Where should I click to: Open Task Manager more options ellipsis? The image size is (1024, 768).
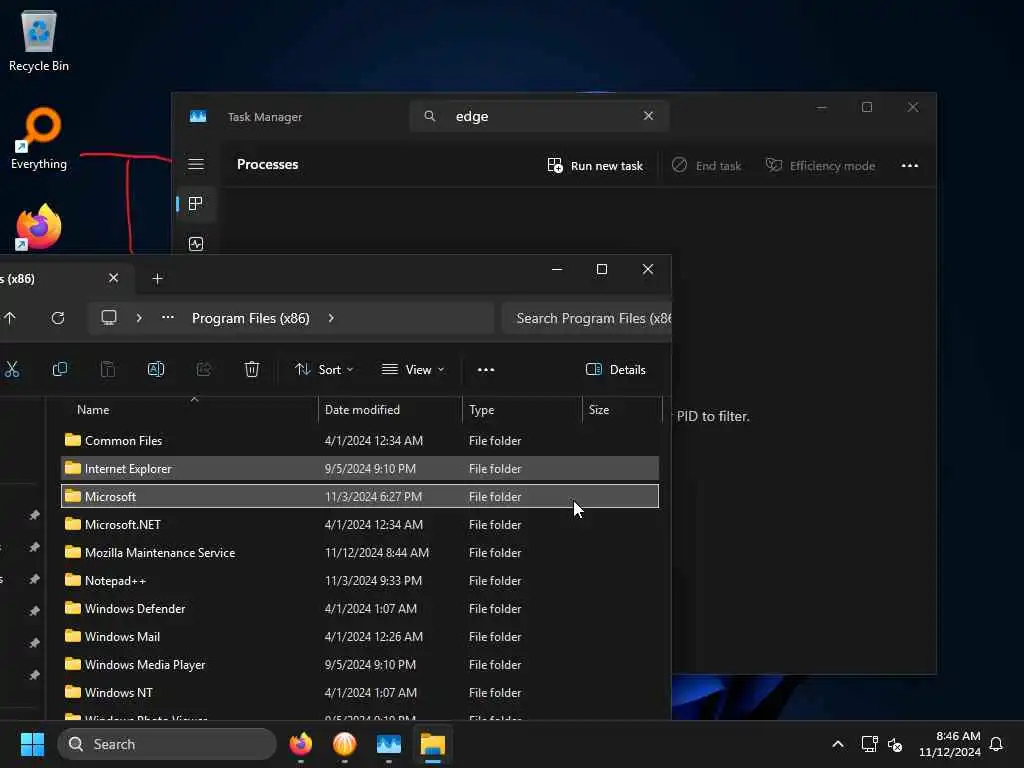coord(910,165)
